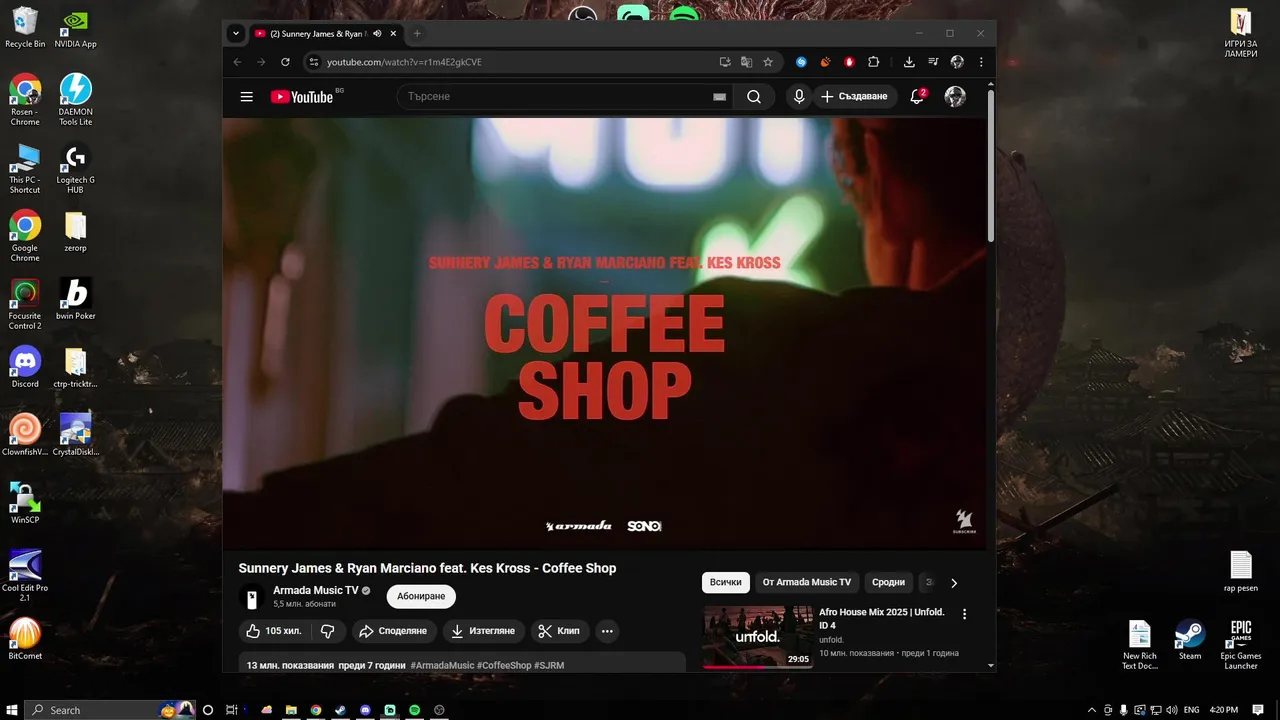
Task: Close the Sunnery James YouTube tab
Action: pos(393,33)
